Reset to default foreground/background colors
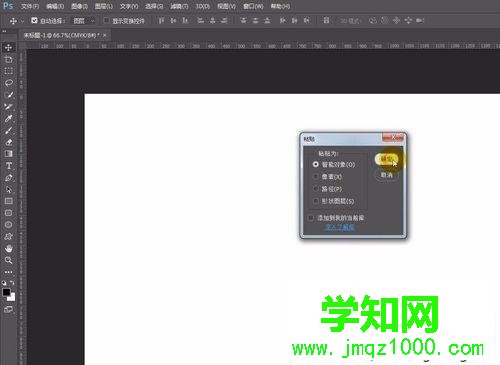 pos(4,283)
